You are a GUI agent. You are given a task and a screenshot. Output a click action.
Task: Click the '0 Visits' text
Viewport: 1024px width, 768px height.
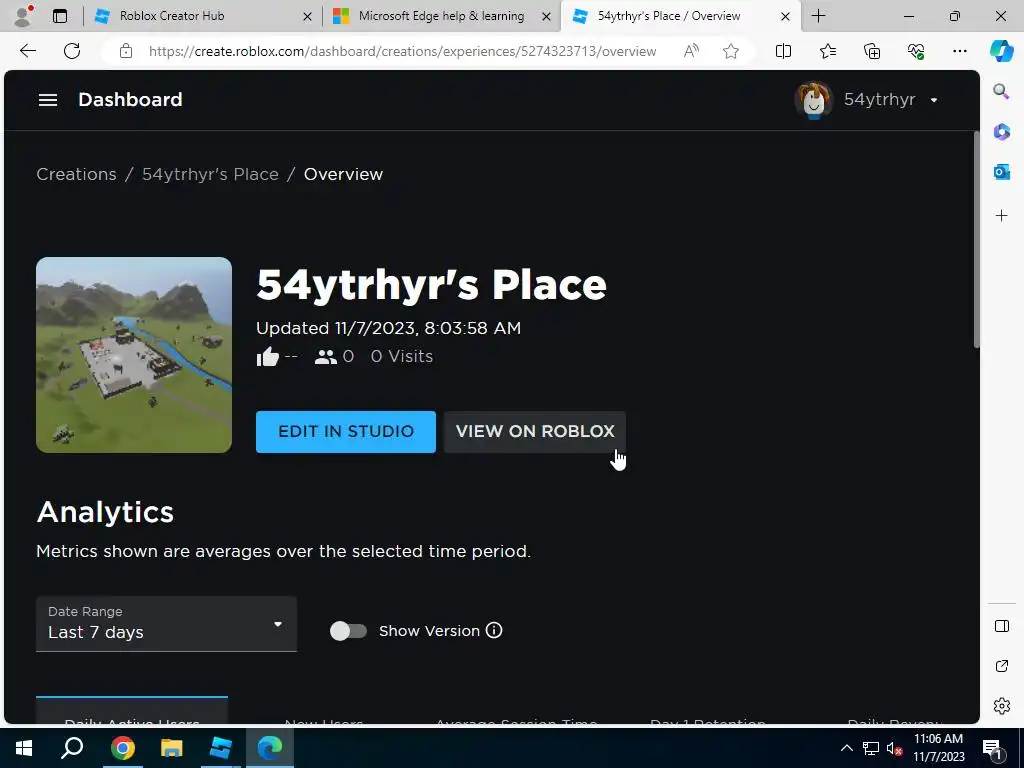click(402, 357)
